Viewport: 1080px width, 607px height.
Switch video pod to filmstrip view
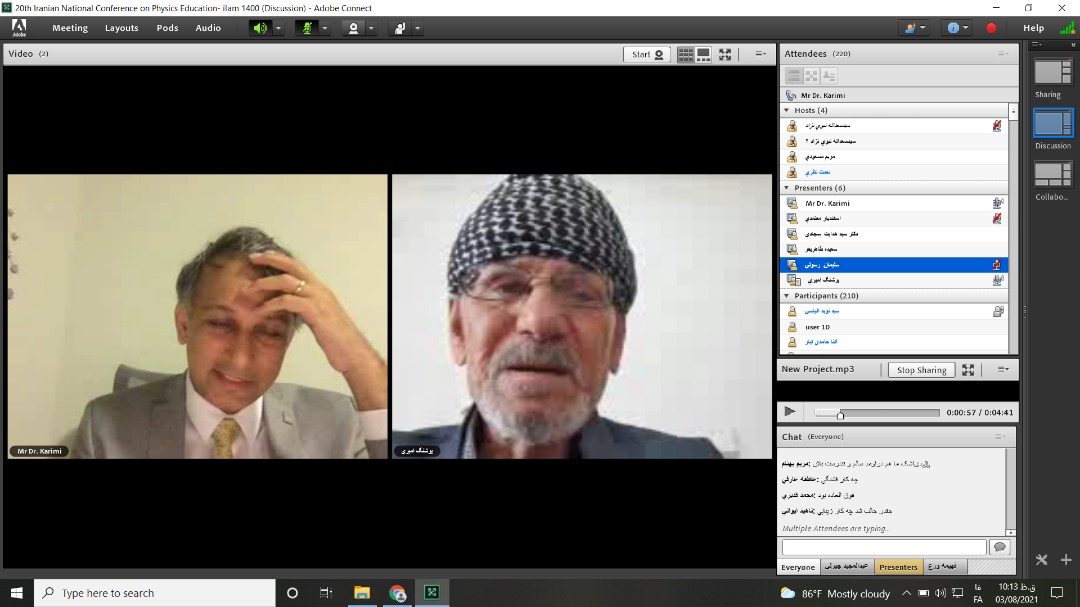(x=704, y=54)
